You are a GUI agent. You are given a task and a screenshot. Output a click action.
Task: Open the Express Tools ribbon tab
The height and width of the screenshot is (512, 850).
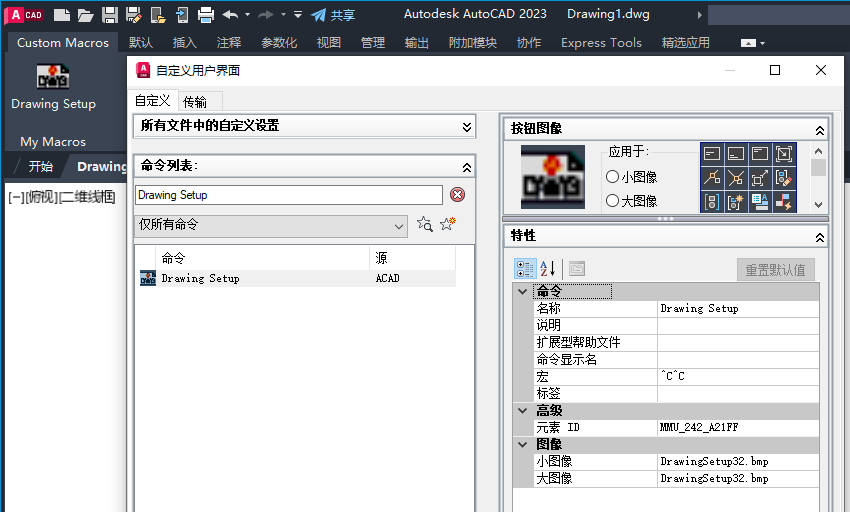point(601,42)
